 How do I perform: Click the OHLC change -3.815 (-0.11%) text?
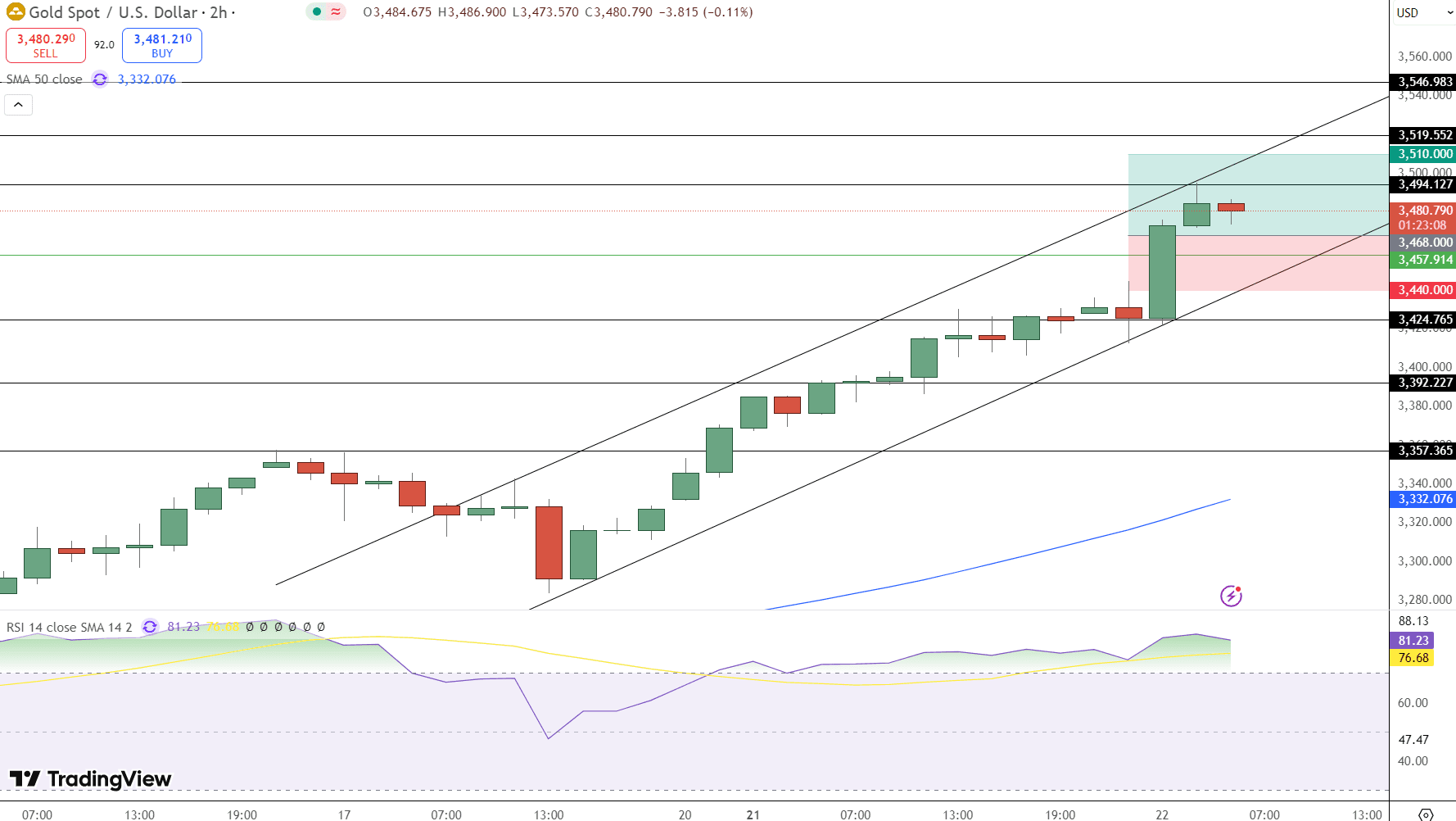pyautogui.click(x=706, y=12)
